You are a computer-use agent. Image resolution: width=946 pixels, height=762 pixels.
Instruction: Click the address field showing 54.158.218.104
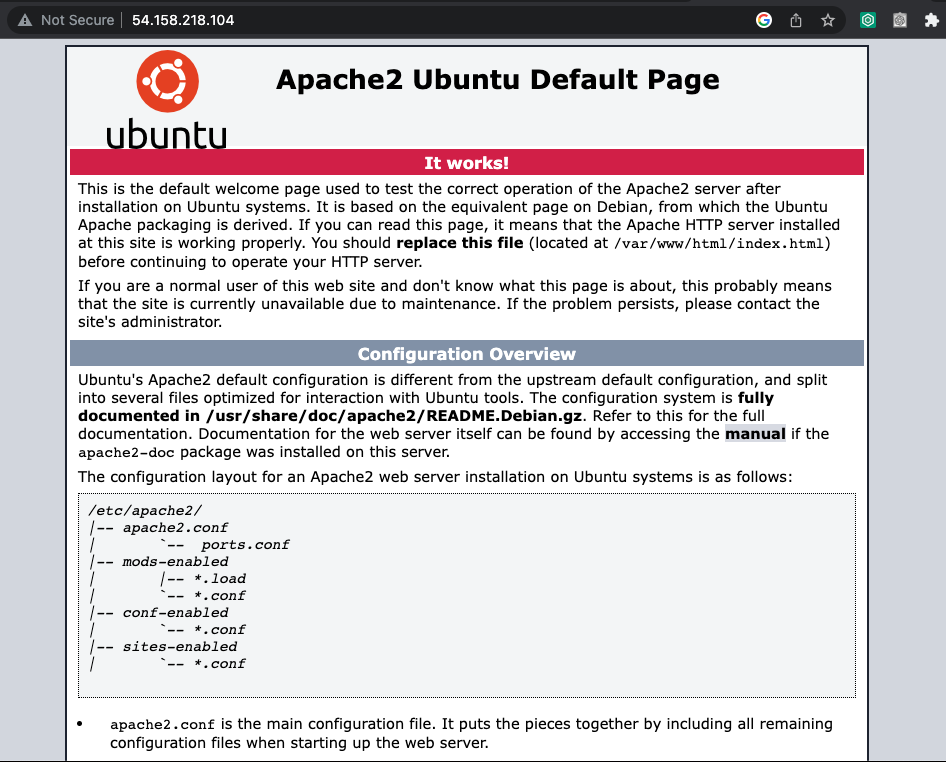pos(183,20)
